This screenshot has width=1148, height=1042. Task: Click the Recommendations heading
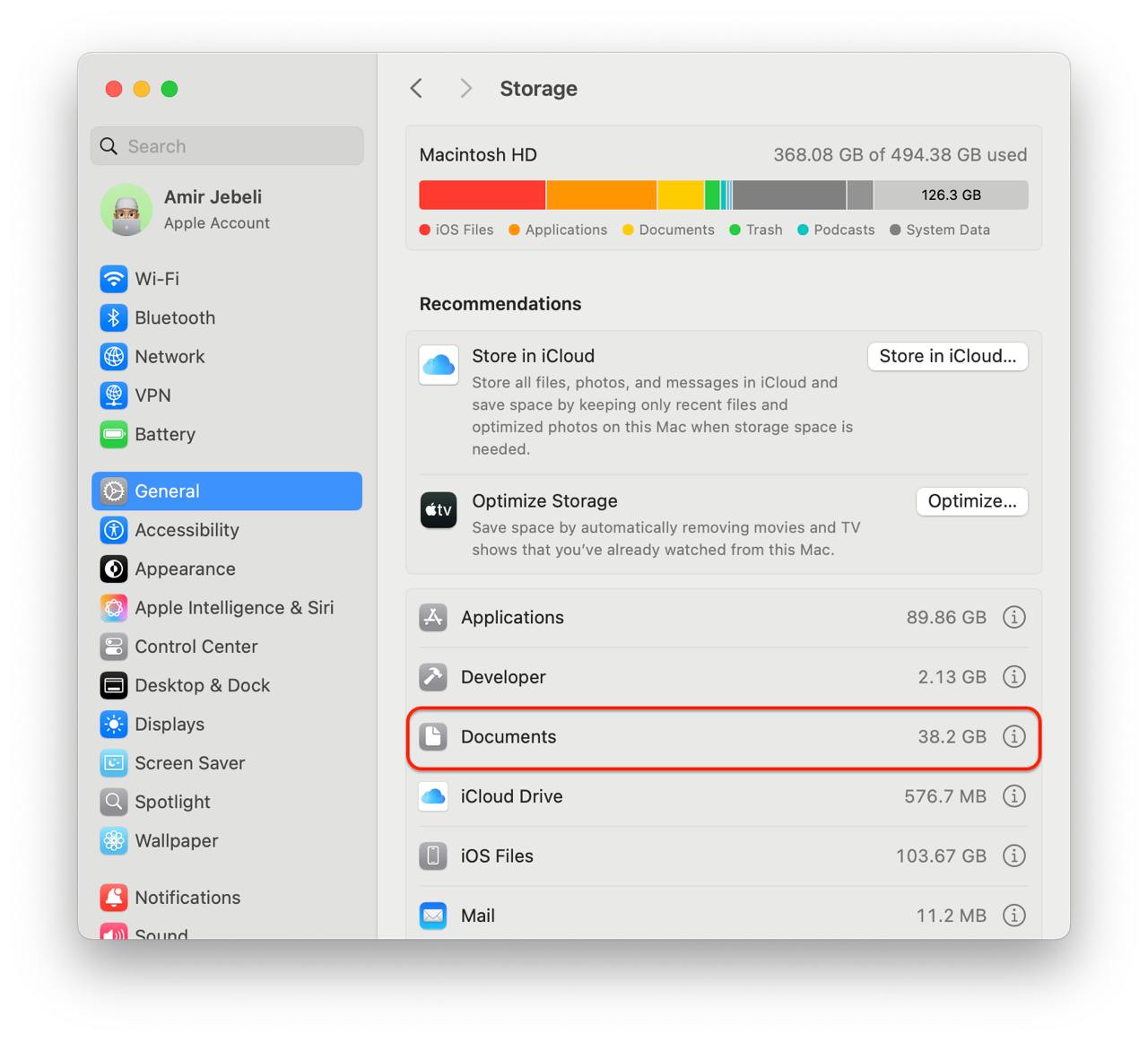pyautogui.click(x=500, y=304)
